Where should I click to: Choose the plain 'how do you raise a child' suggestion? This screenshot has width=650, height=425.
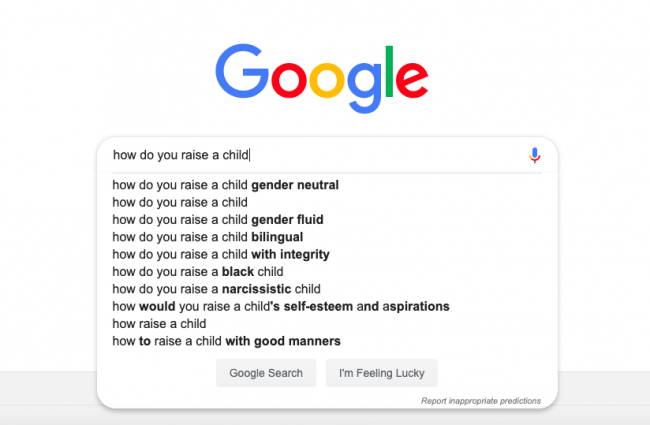180,202
